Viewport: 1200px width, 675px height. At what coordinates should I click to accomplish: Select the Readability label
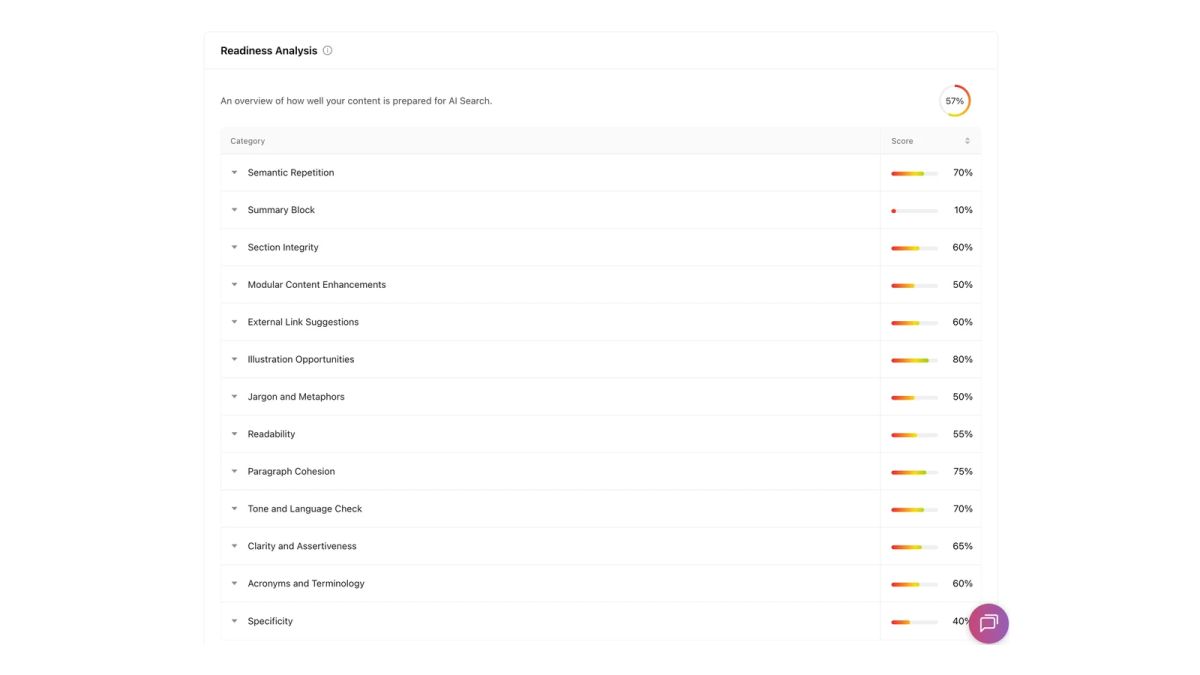click(x=271, y=434)
